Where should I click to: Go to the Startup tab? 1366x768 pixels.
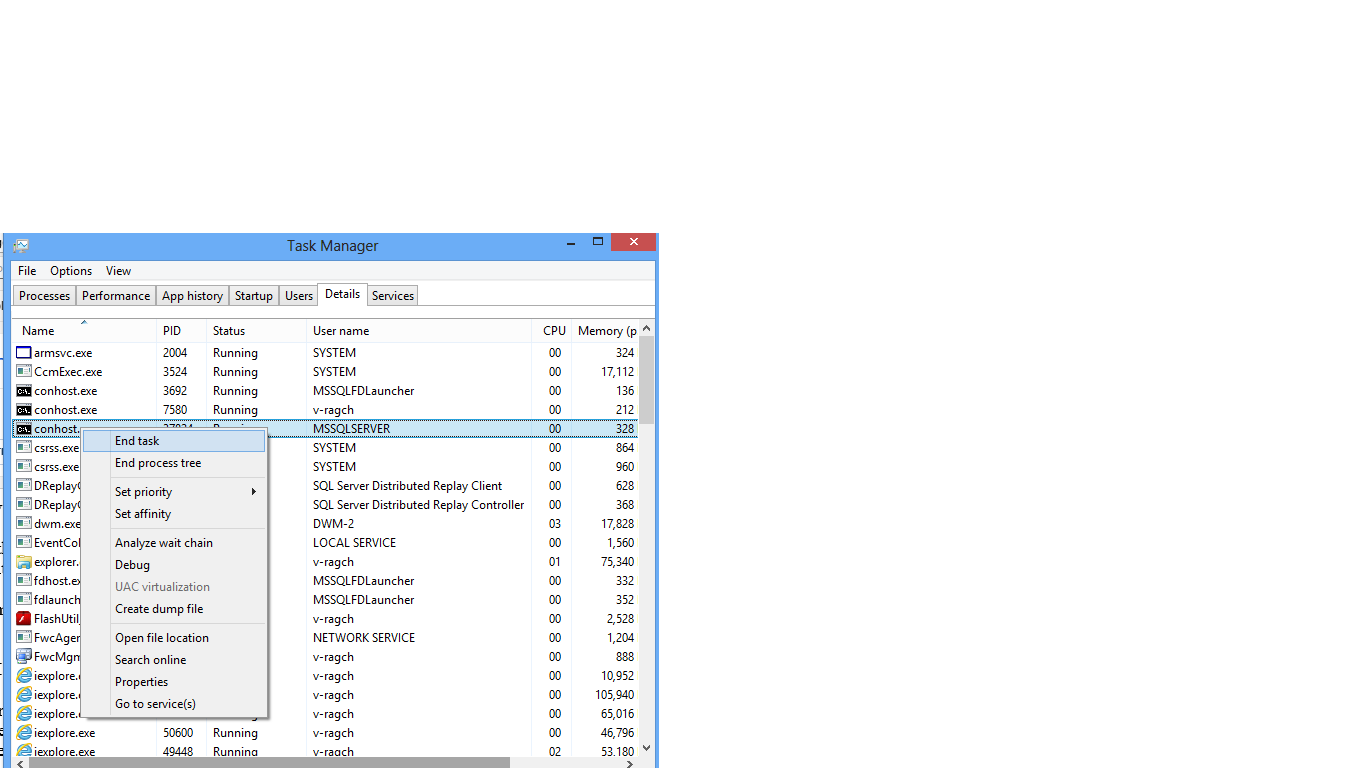(254, 296)
